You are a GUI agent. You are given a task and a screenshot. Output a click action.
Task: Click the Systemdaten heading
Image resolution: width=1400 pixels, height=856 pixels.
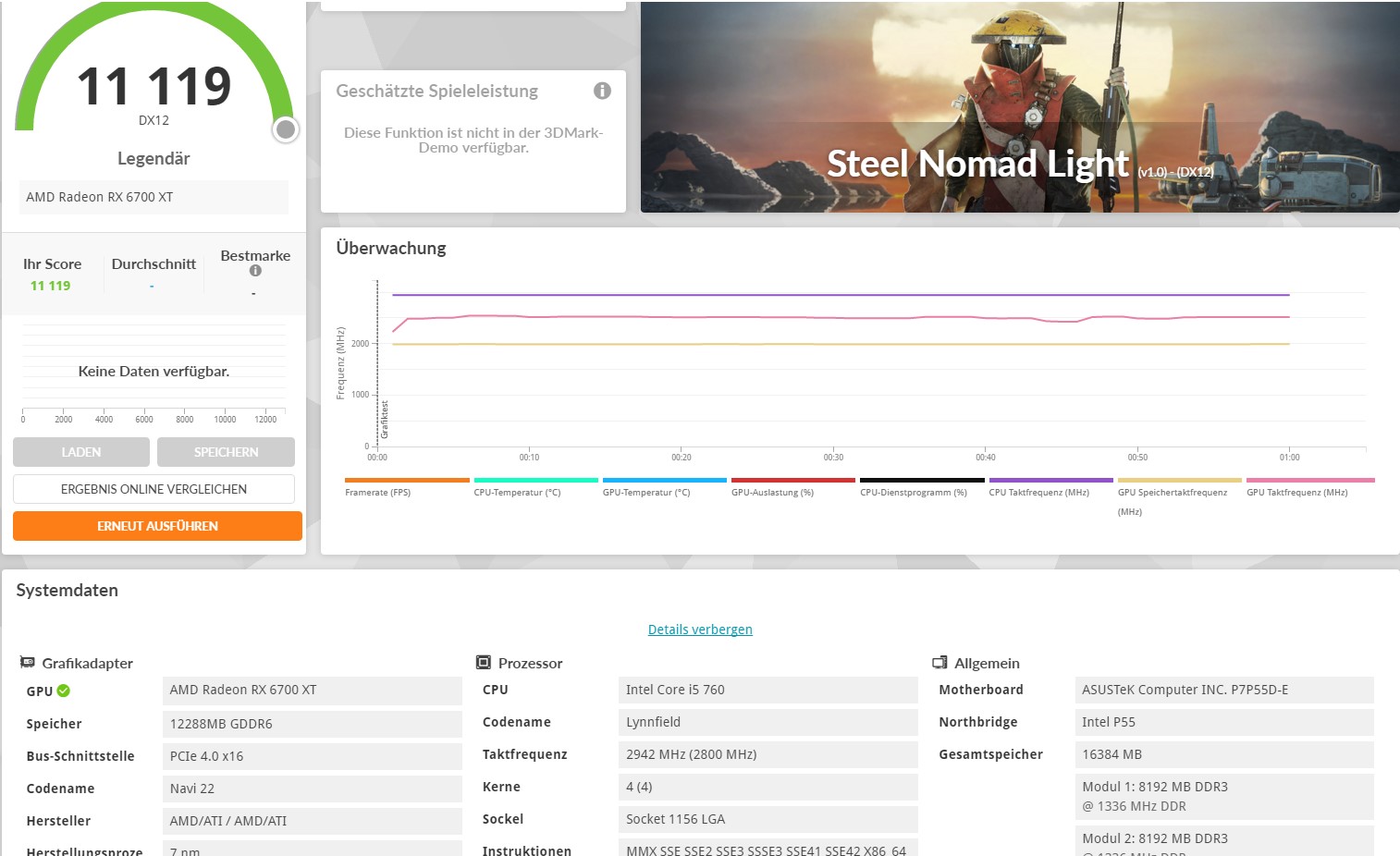pos(67,591)
